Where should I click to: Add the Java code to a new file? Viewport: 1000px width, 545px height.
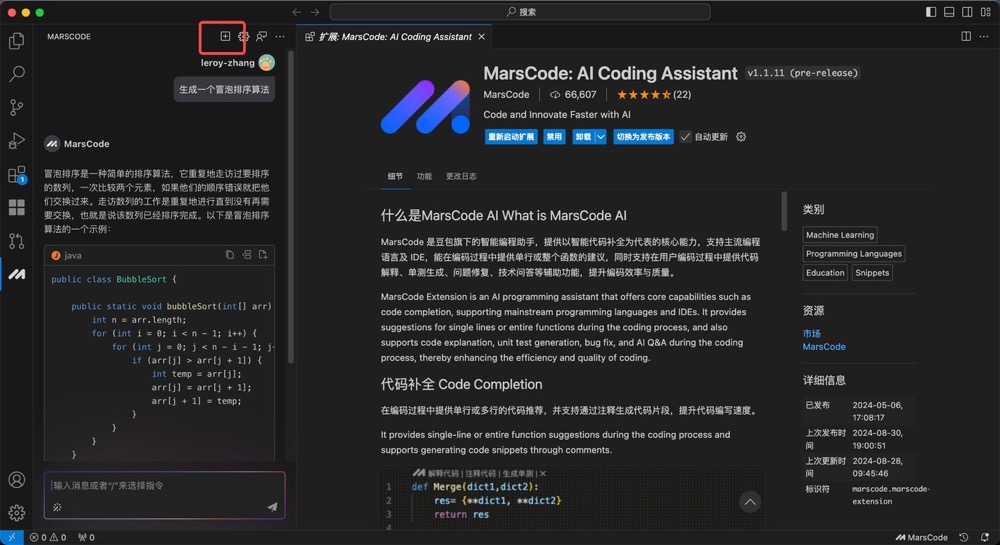pyautogui.click(x=263, y=255)
